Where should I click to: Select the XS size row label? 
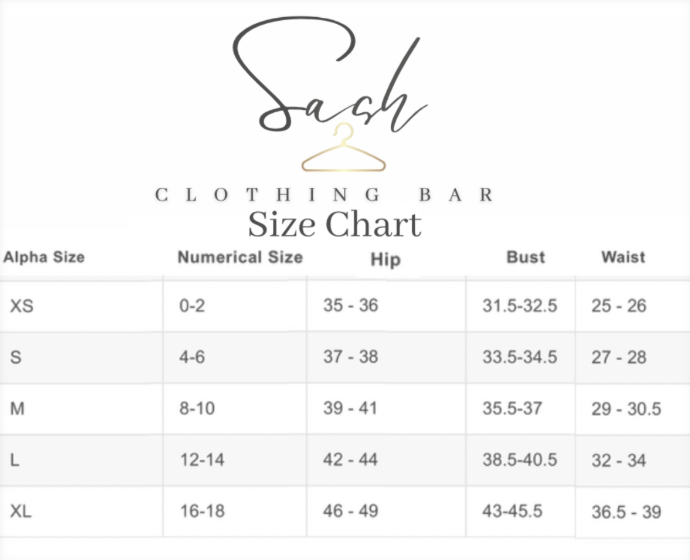(21, 306)
